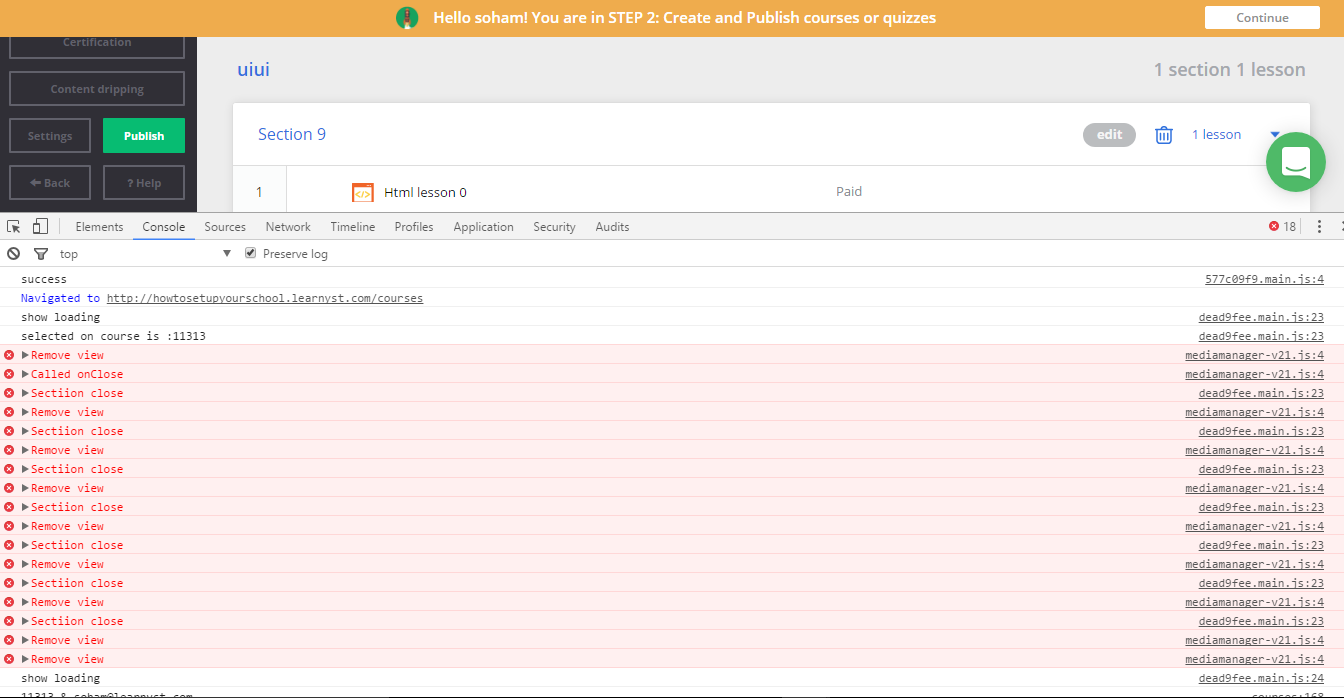
Task: Select the Console tab
Action: pyautogui.click(x=164, y=227)
